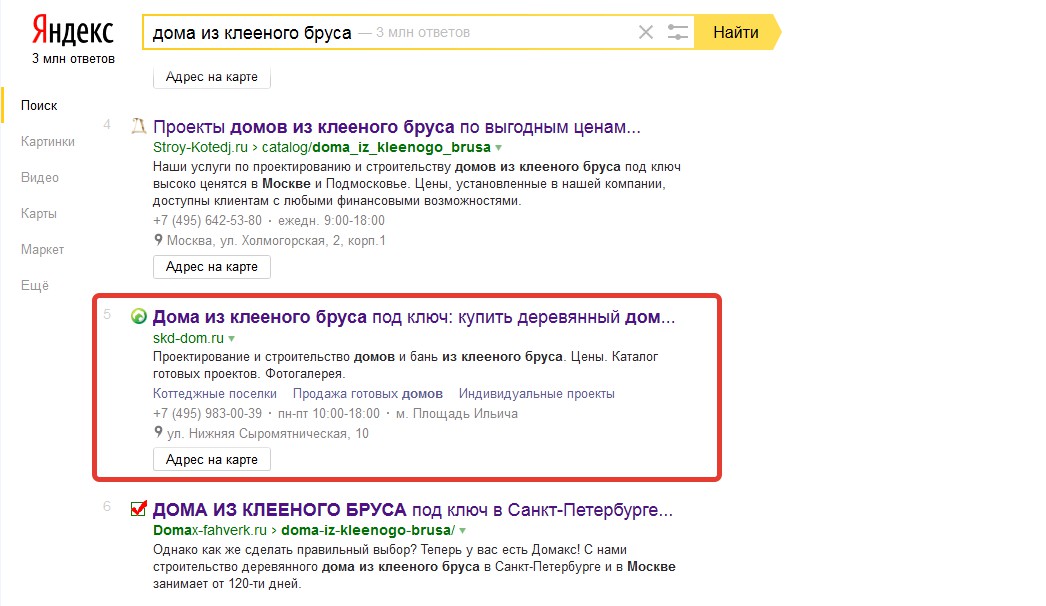Open doma-iz-kleenogo-brusa/ URL path link
This screenshot has height=606, width=1046.
pos(368,531)
